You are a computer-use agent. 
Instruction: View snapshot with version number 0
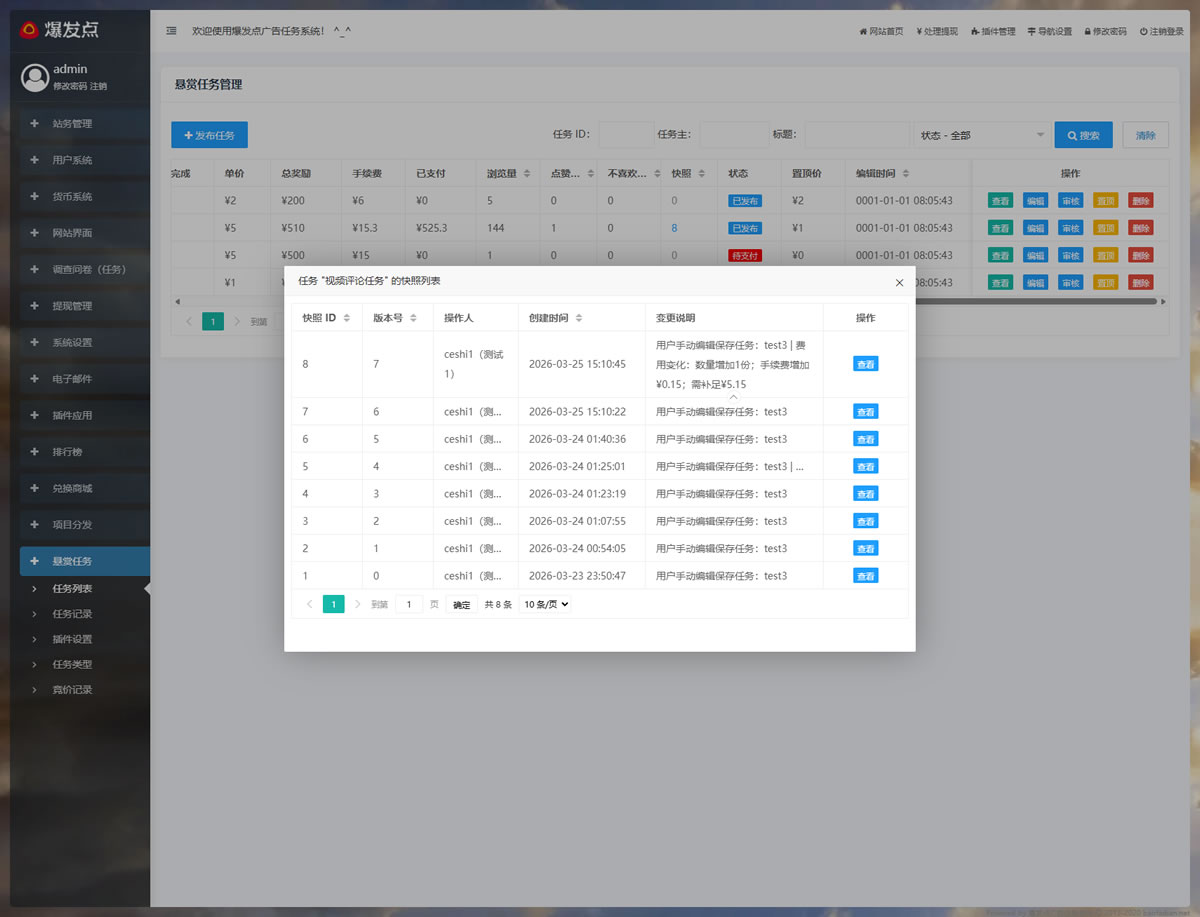(865, 576)
